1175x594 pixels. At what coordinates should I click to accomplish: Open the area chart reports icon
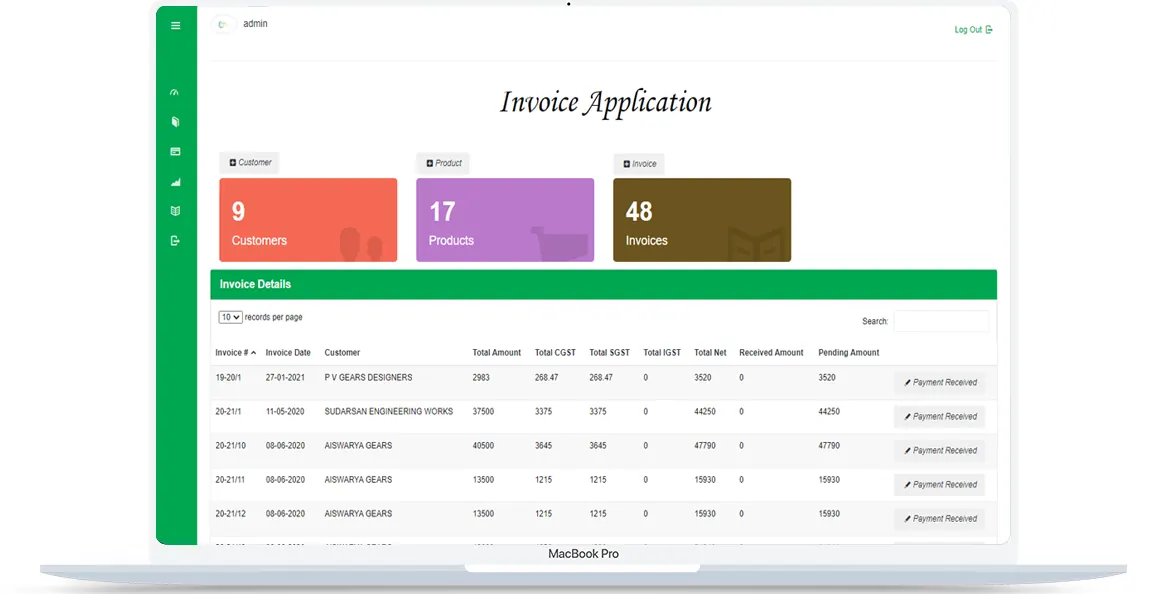175,181
